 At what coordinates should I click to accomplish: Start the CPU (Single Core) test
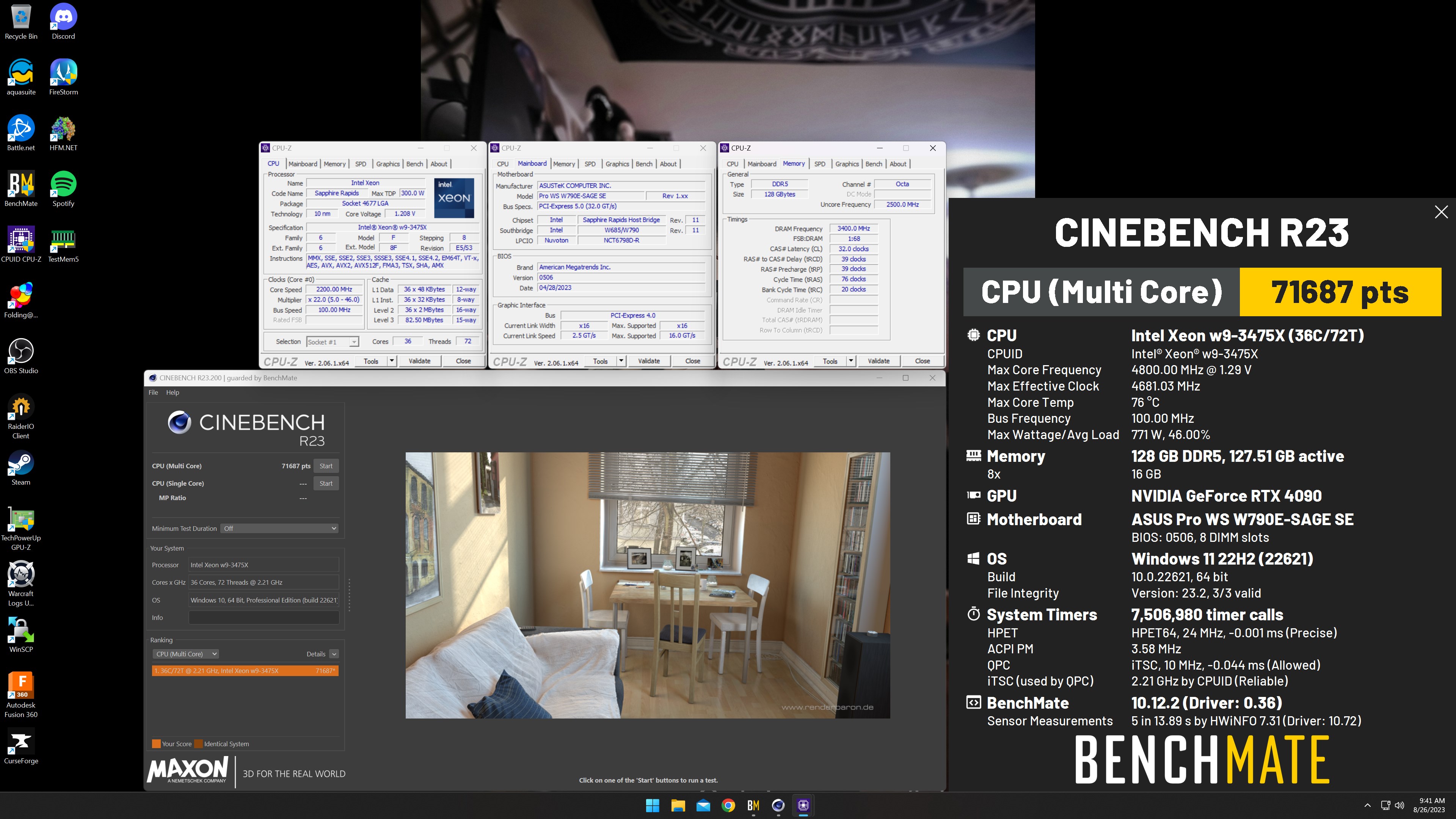(x=326, y=484)
